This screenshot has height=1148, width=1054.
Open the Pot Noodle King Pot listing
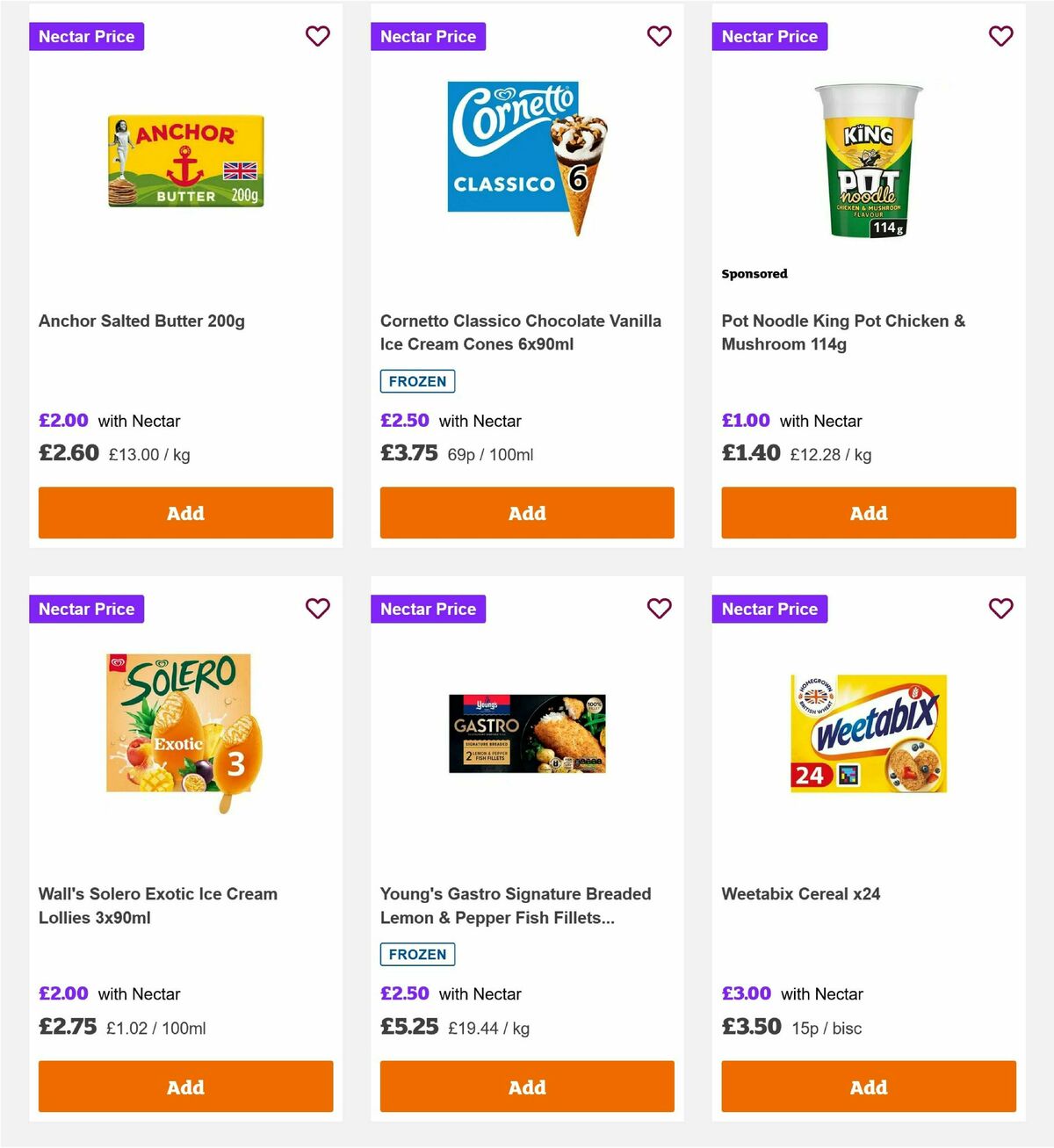coord(843,332)
